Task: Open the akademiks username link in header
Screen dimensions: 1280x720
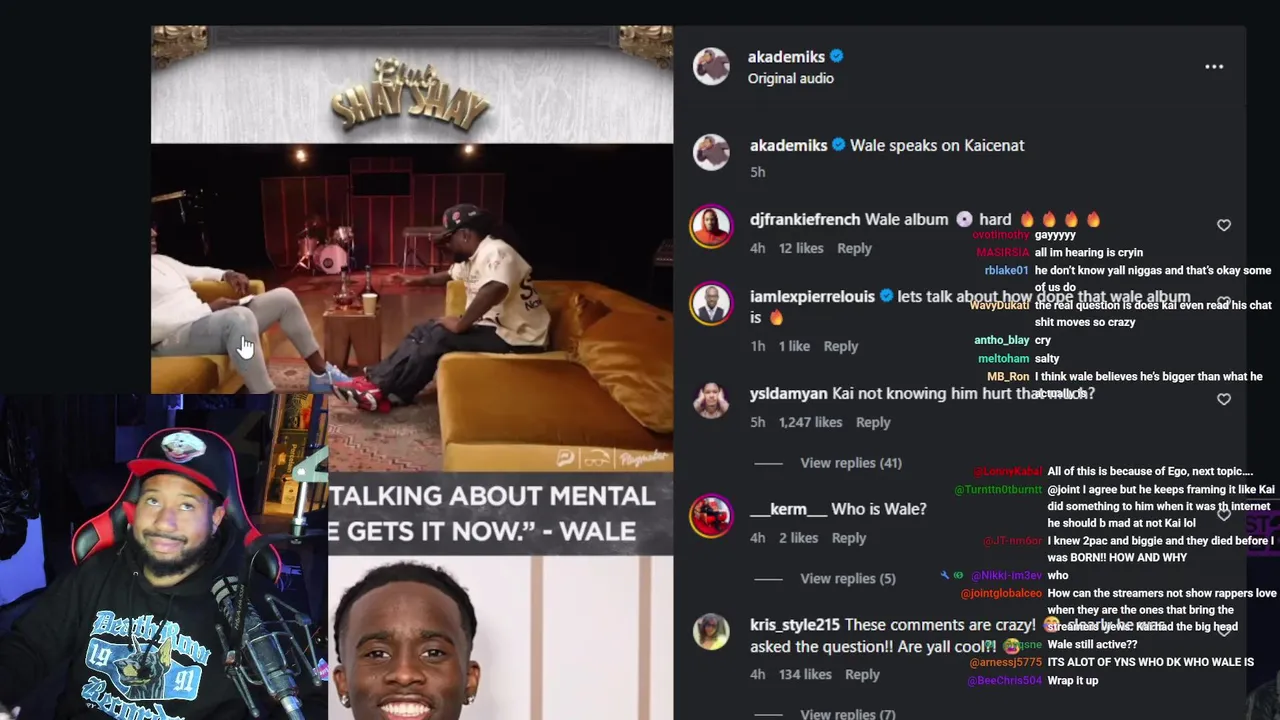Action: [x=786, y=57]
